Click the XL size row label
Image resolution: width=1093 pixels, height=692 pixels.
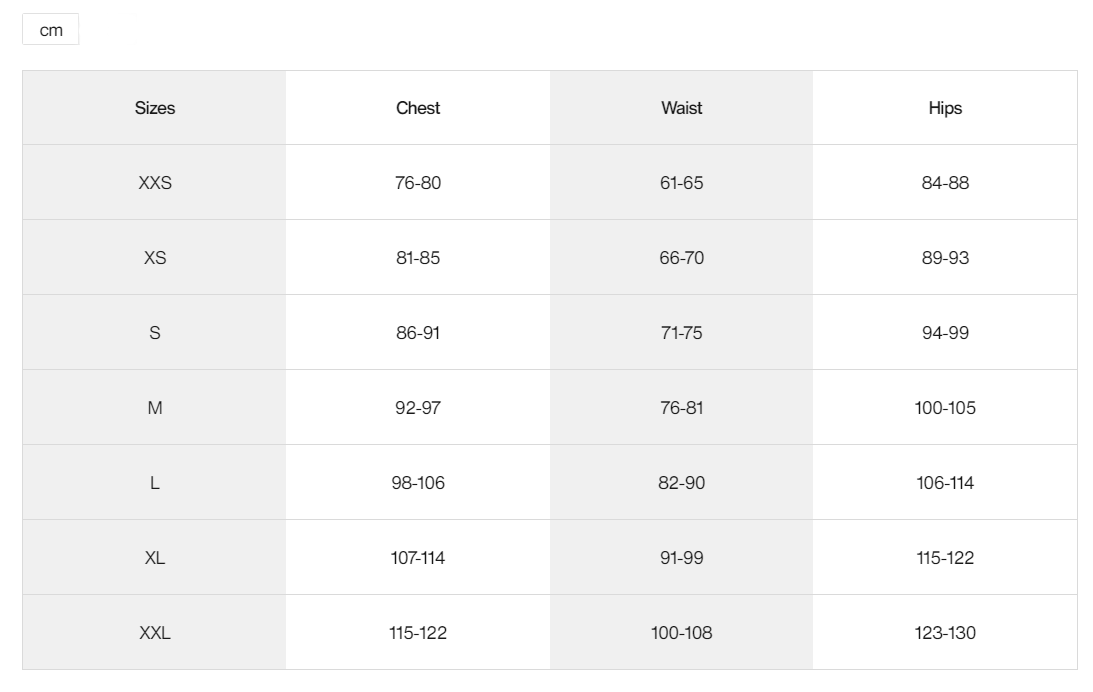154,558
